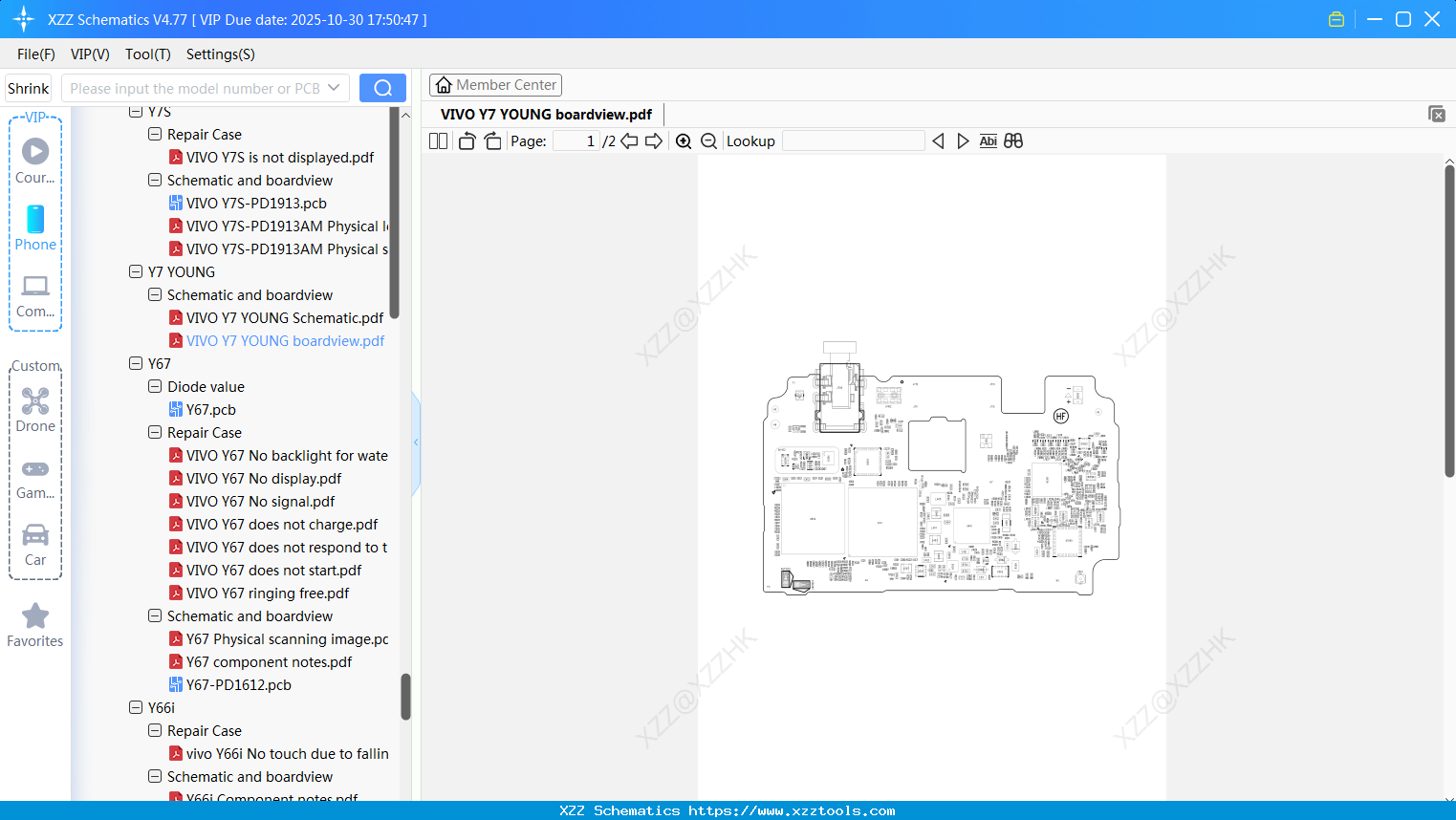Select the Phone category
Viewport: 1456px width, 820px height.
pos(35,227)
